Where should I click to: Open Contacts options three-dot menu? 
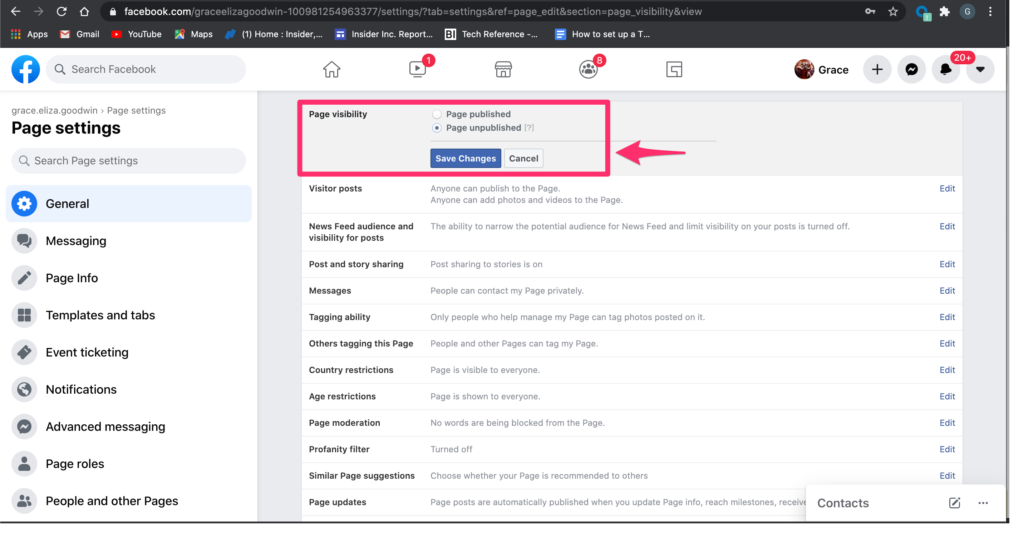click(983, 503)
